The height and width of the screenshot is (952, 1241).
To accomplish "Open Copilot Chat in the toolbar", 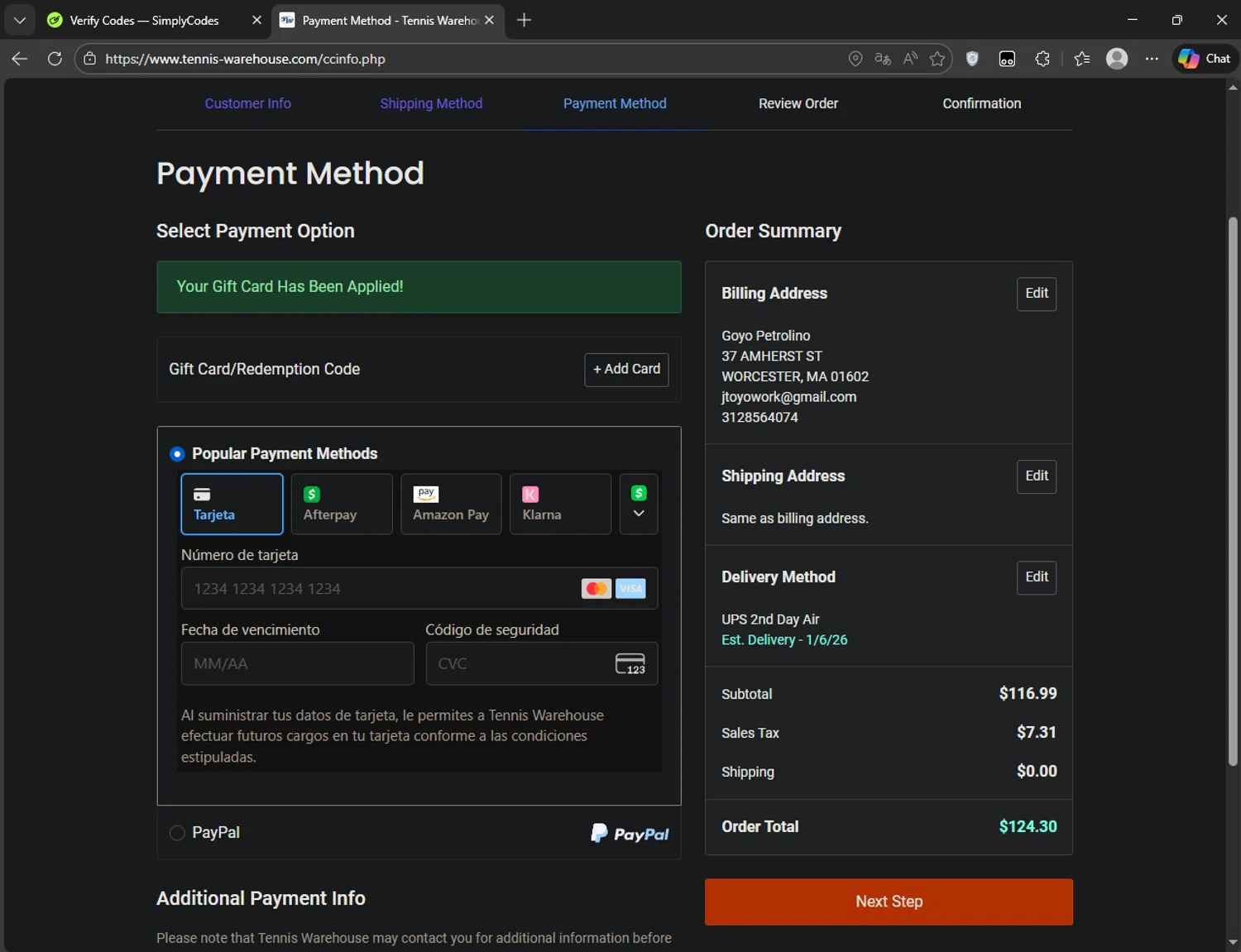I will [x=1205, y=59].
